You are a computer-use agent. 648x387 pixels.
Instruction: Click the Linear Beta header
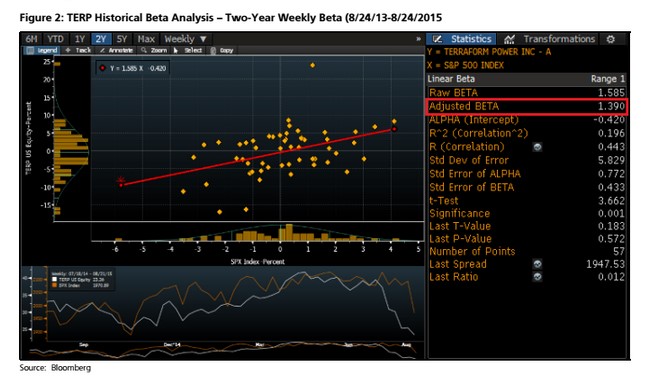coord(451,79)
